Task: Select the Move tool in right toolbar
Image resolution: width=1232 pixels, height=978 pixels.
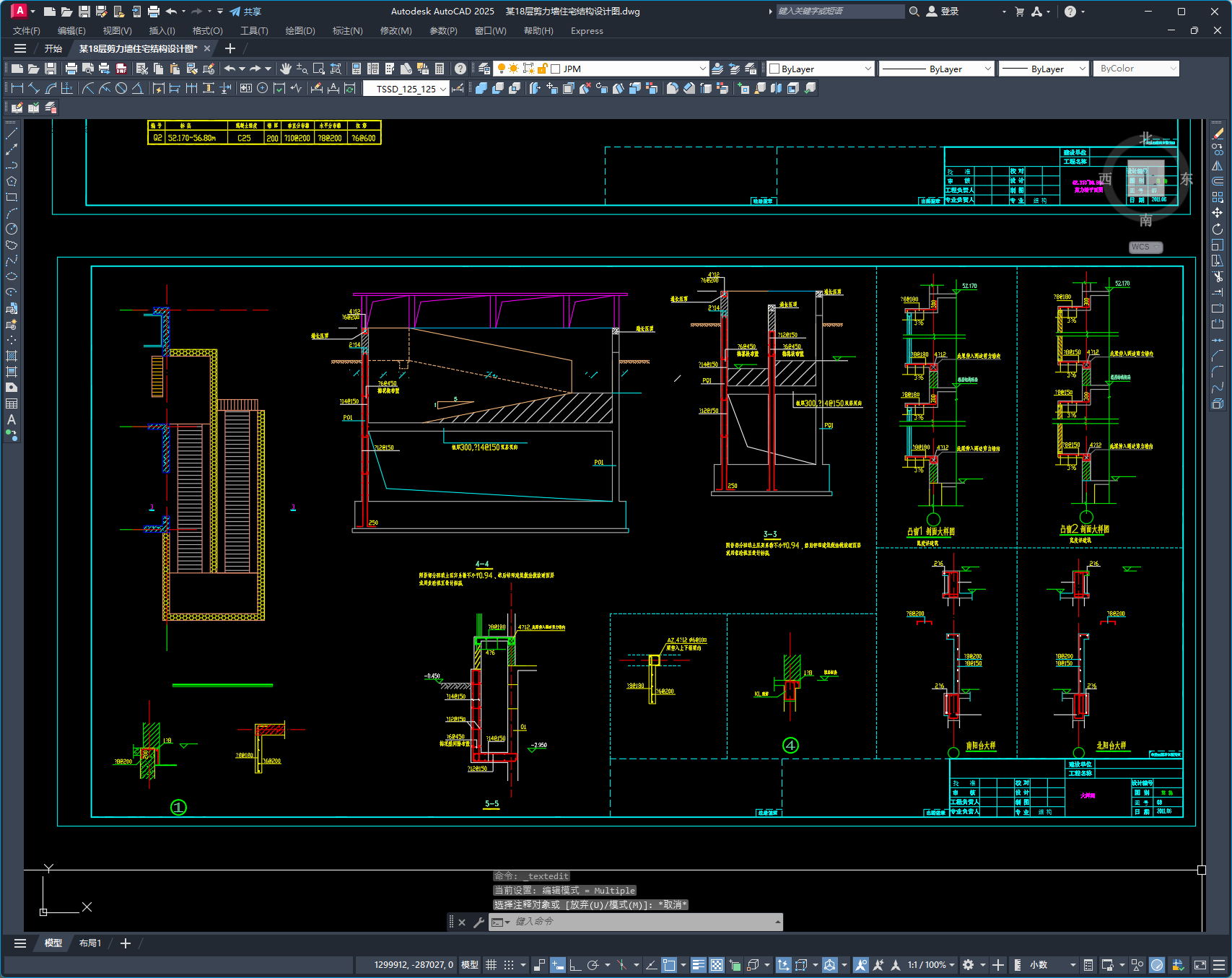Action: pyautogui.click(x=1218, y=213)
